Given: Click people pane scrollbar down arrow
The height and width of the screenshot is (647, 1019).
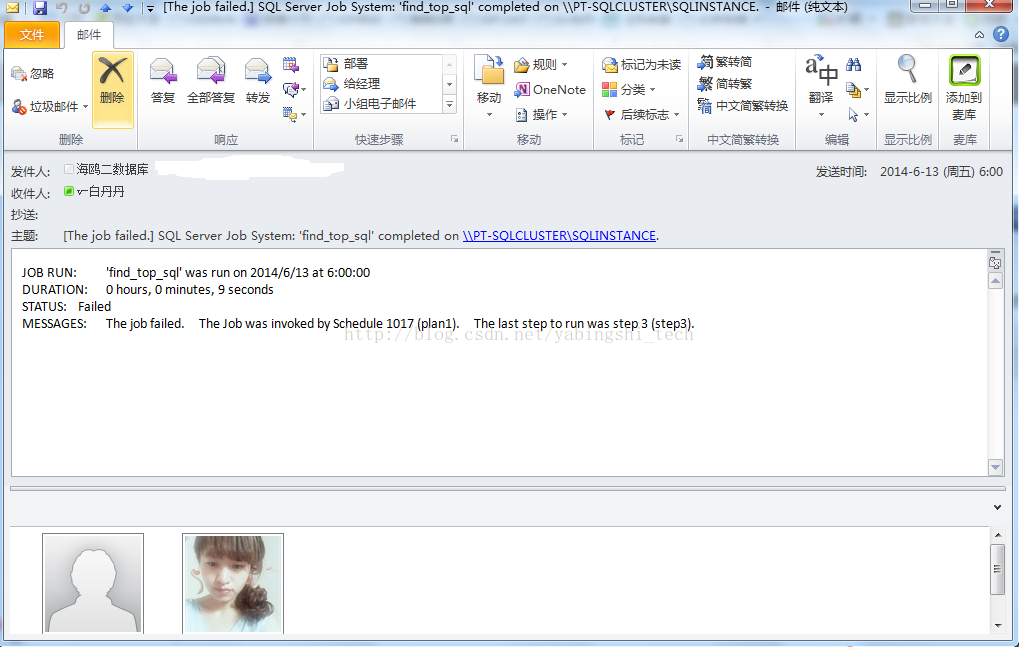Looking at the screenshot, I should [998, 626].
